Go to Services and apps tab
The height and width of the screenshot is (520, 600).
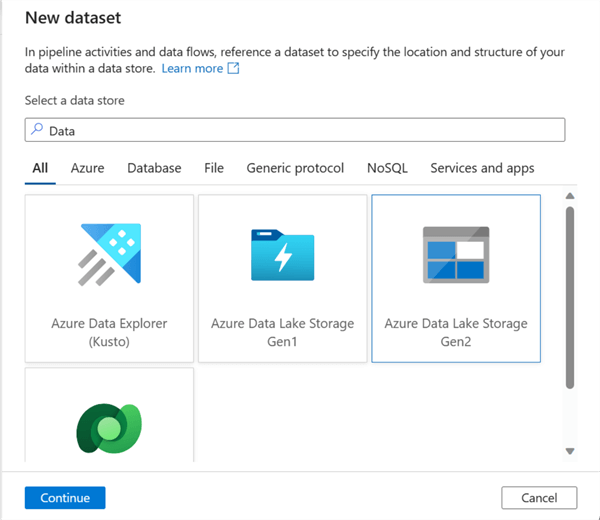point(483,168)
